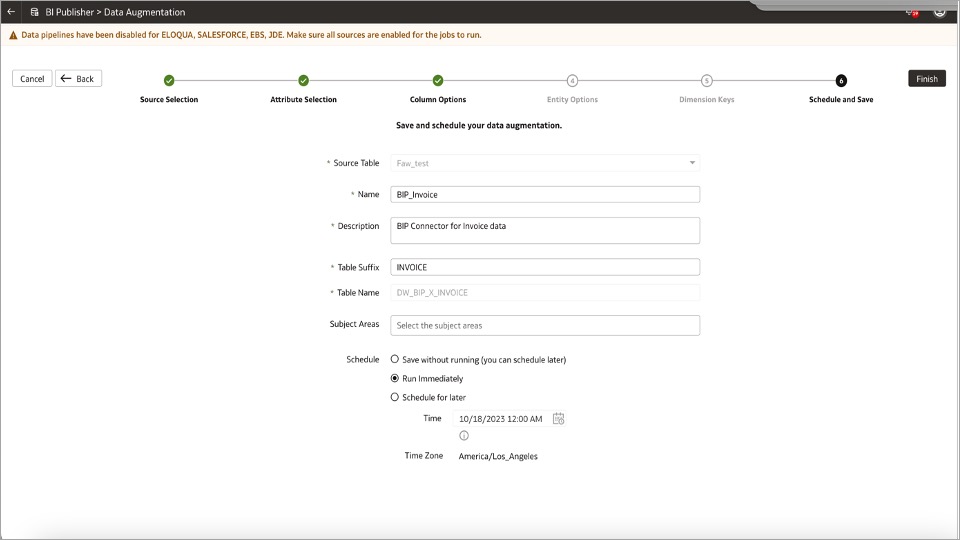Click the Source Selection step checkmark

(169, 80)
